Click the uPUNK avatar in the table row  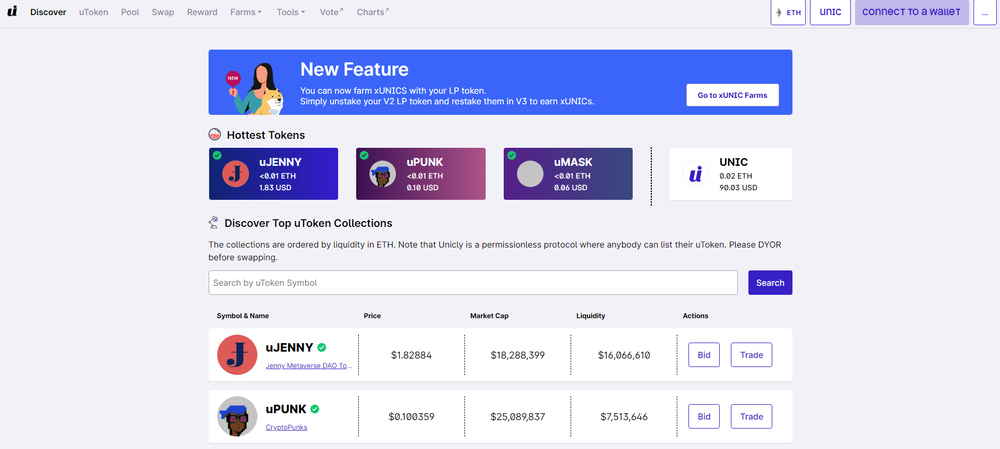coord(237,416)
